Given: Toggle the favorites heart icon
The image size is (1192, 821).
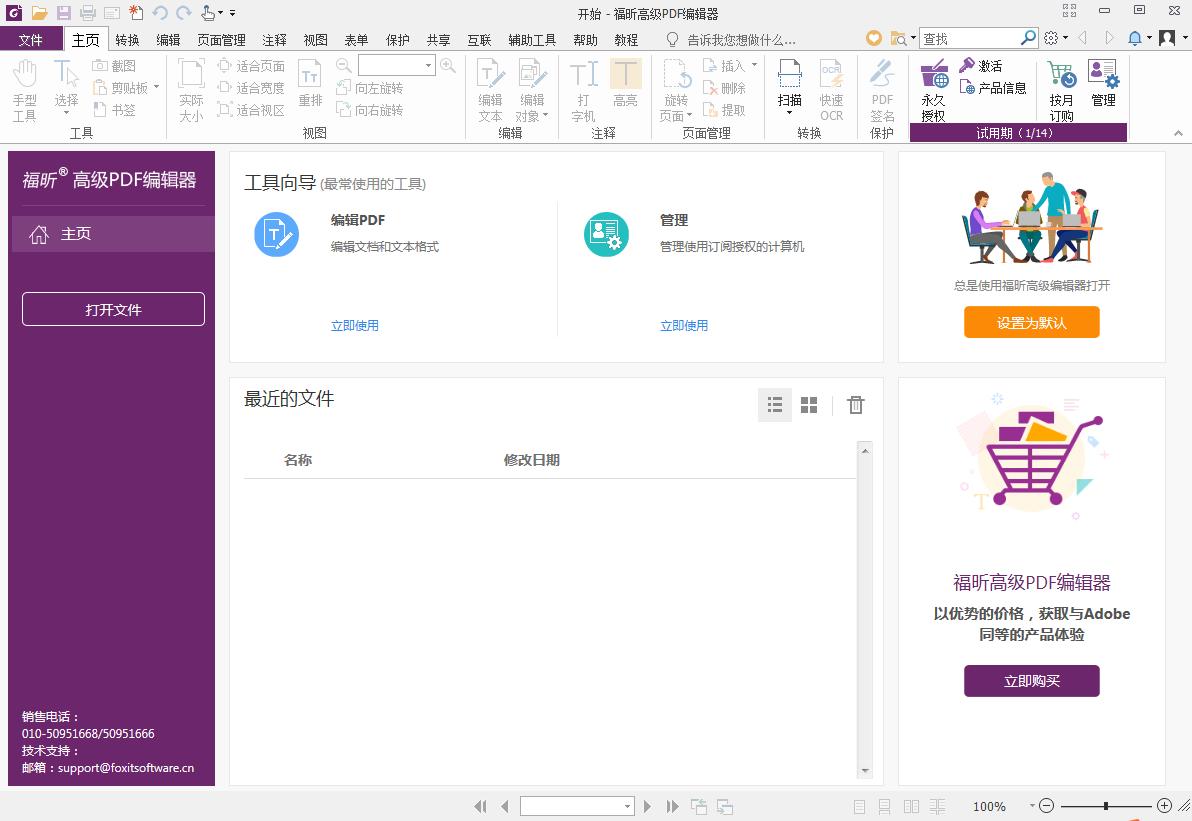Looking at the screenshot, I should 872,37.
